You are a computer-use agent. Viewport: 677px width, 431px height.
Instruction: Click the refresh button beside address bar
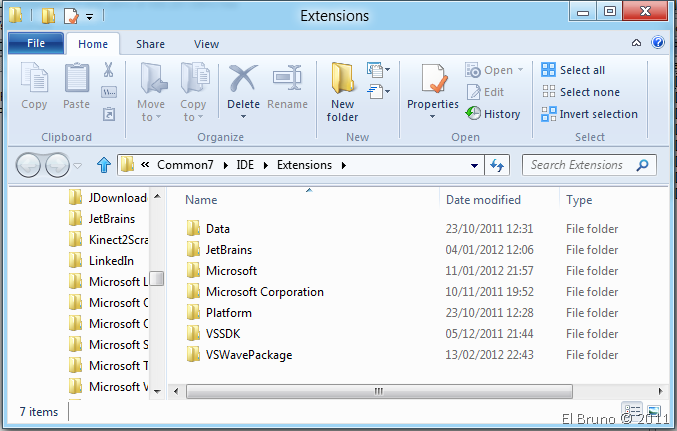click(499, 165)
